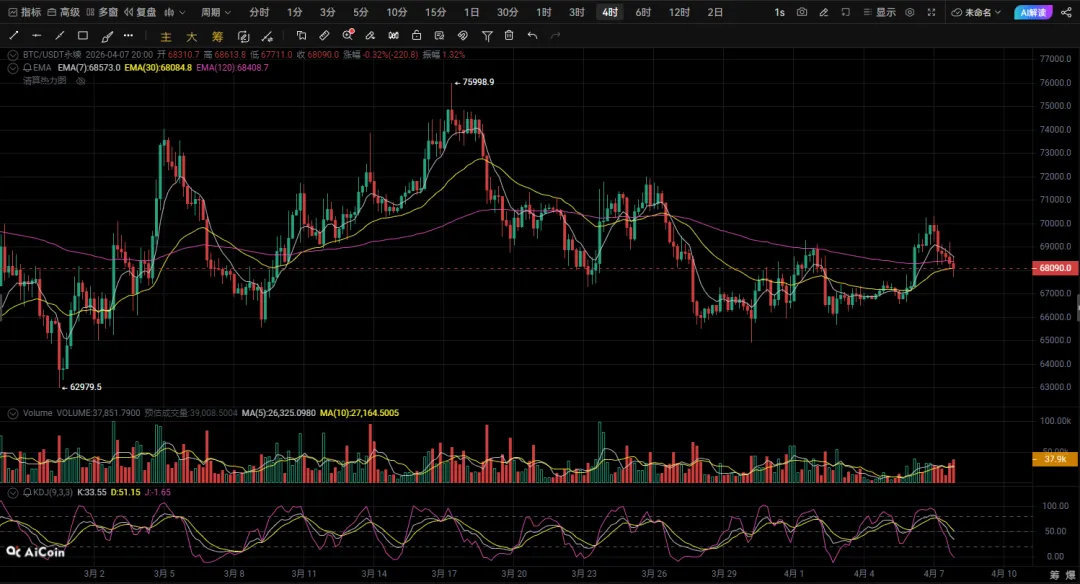Toggle the 复盘 replay mode
Viewport: 1080px width, 584px height.
[x=141, y=12]
